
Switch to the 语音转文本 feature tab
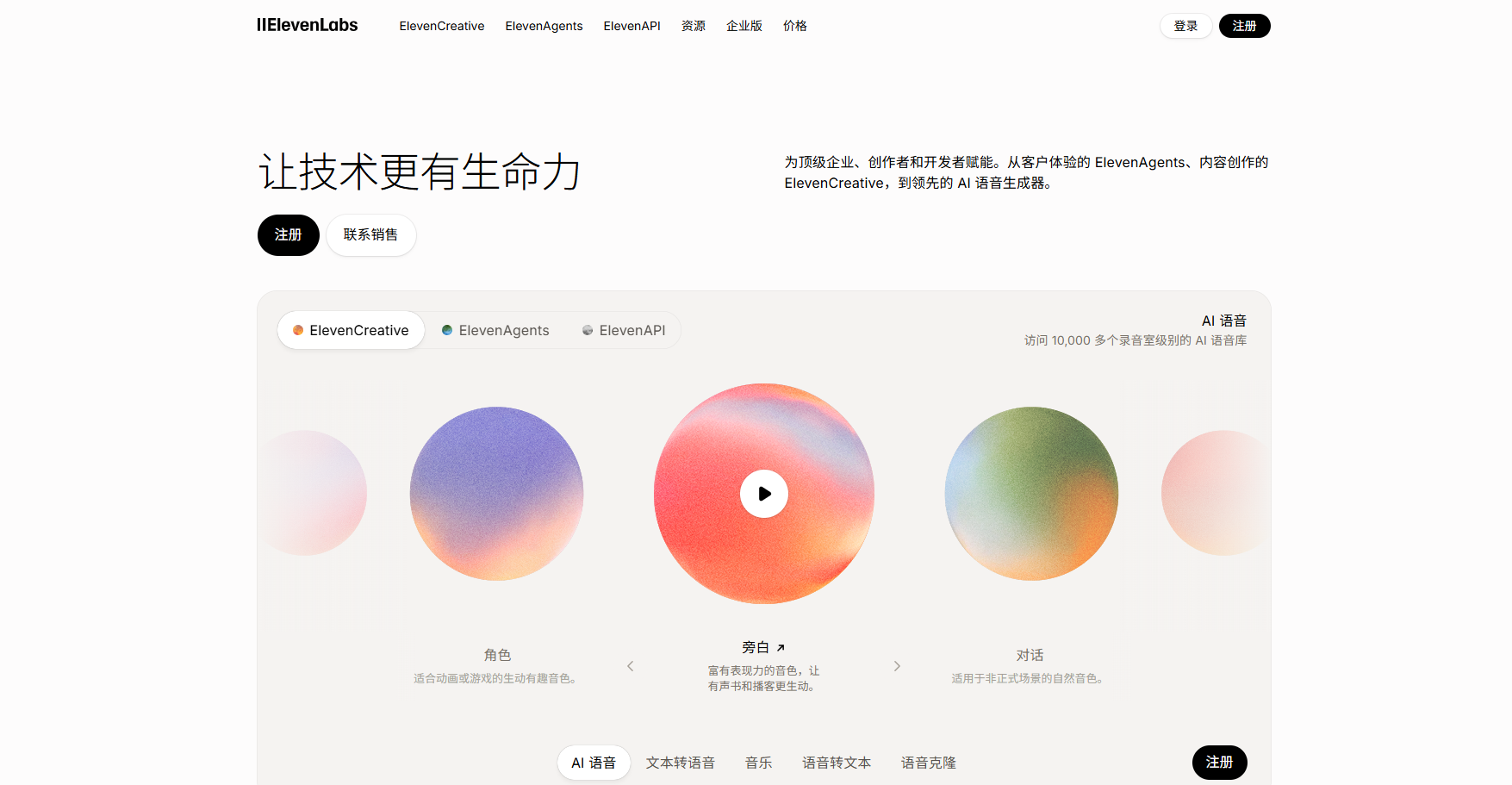click(837, 763)
